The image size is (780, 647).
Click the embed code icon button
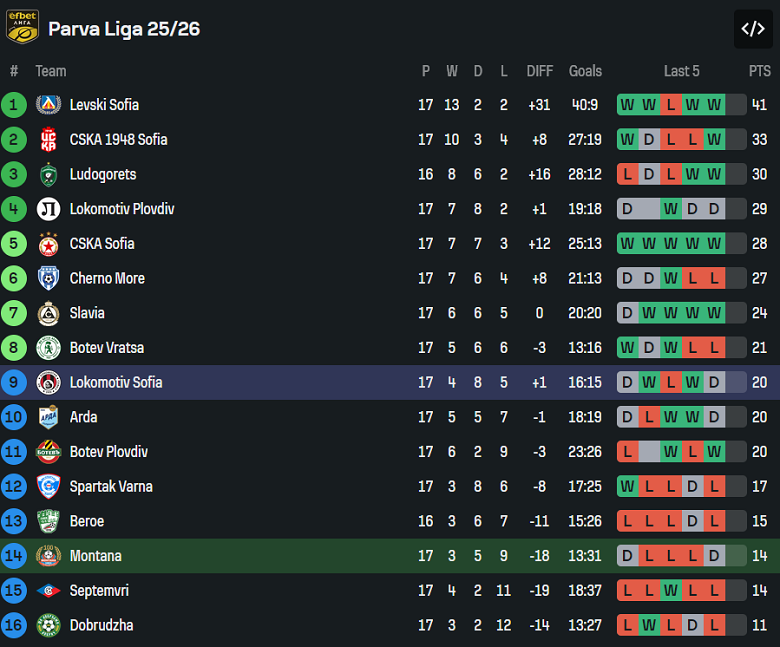[753, 29]
